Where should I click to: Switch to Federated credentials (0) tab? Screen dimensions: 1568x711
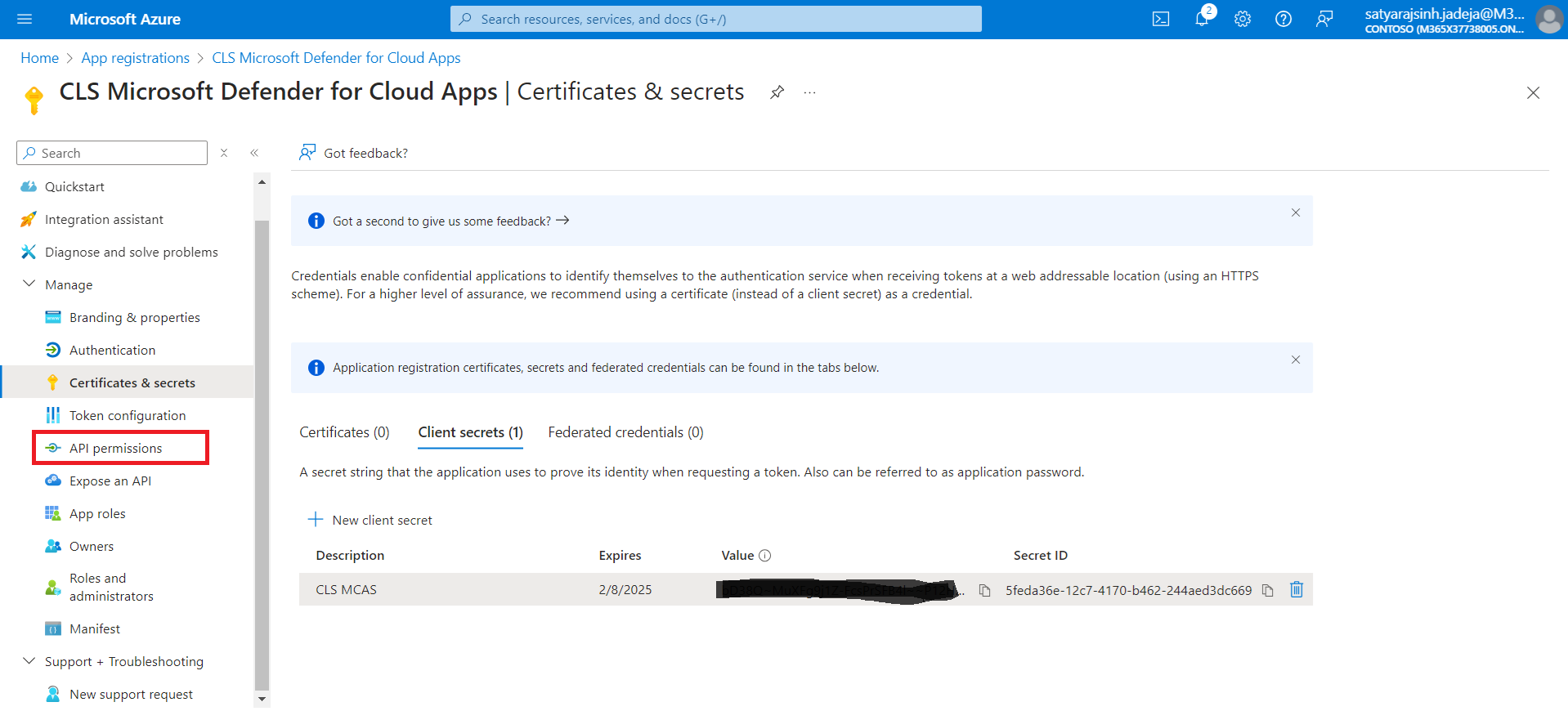(625, 432)
